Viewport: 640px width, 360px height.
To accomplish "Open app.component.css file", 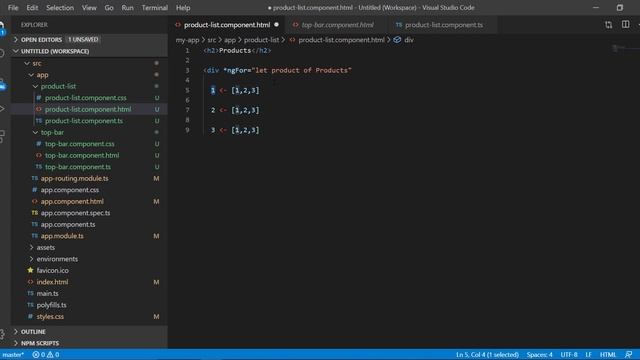I will [69, 190].
